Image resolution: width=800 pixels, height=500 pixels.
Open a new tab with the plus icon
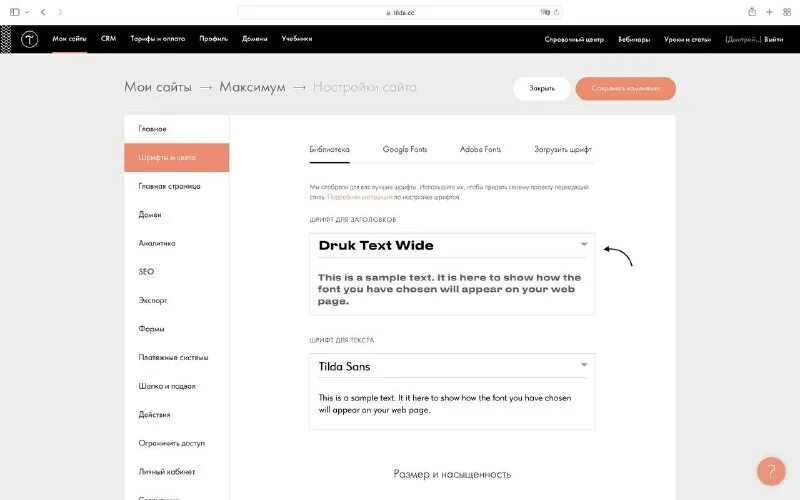click(x=769, y=12)
